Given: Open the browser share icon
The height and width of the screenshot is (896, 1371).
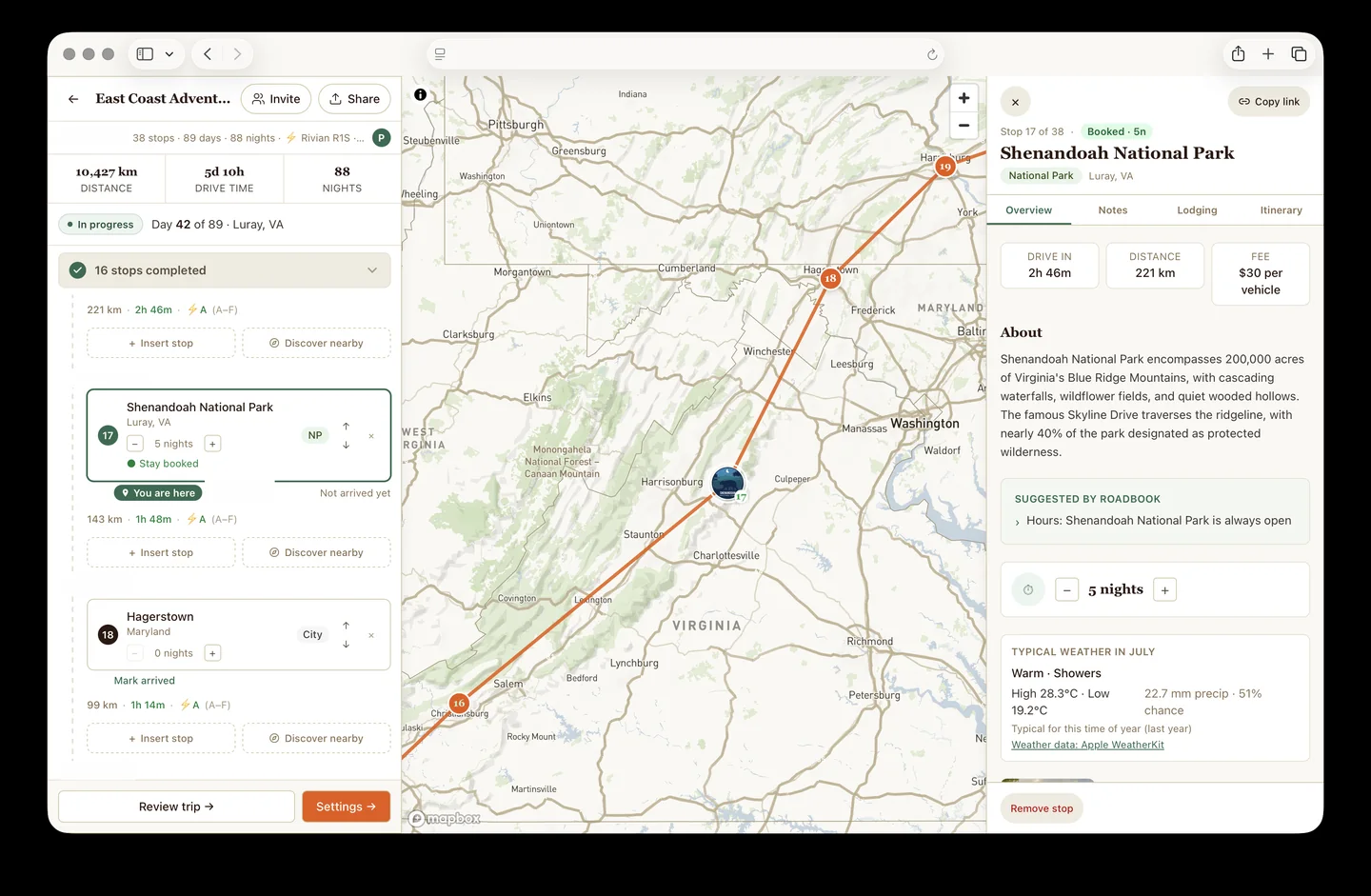Looking at the screenshot, I should point(1238,54).
